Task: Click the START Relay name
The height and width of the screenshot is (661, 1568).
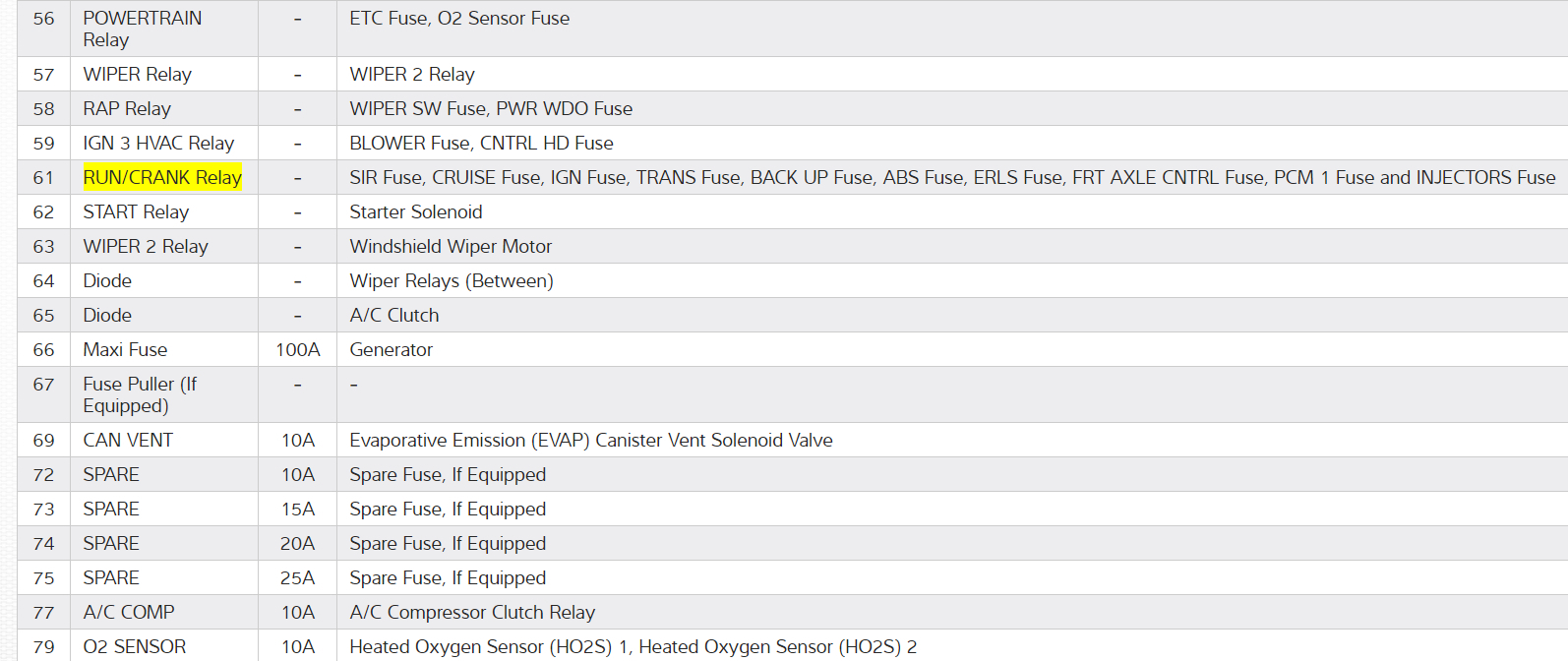Action: pyautogui.click(x=136, y=212)
